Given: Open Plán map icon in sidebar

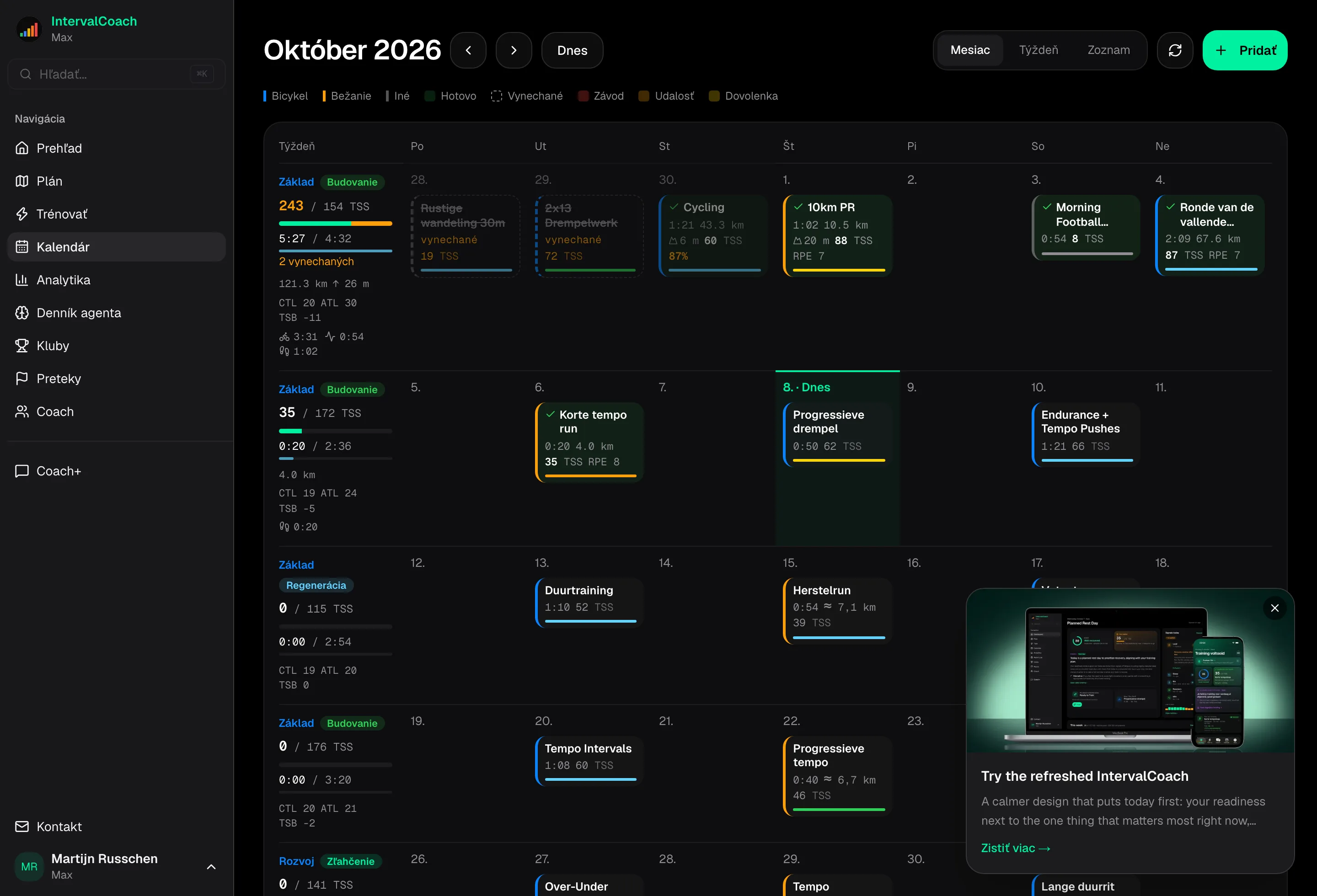Looking at the screenshot, I should click(21, 181).
